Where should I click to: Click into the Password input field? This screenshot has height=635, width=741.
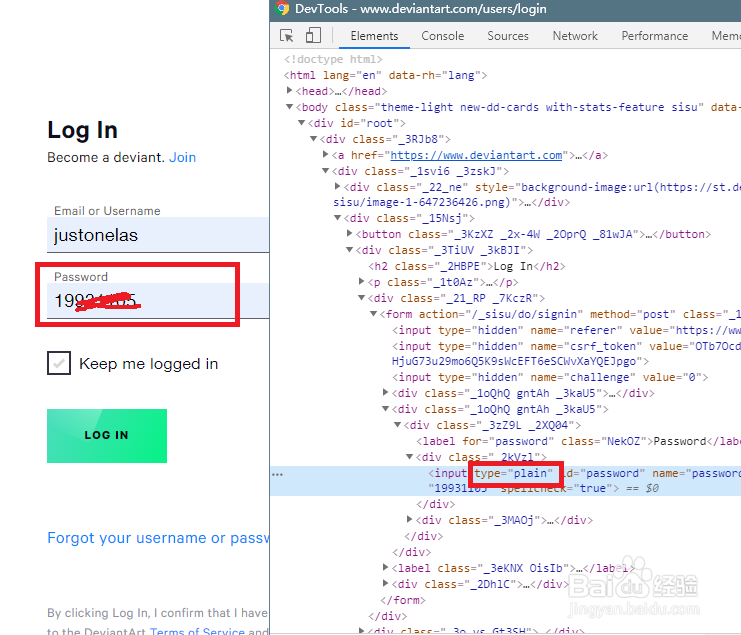point(158,300)
